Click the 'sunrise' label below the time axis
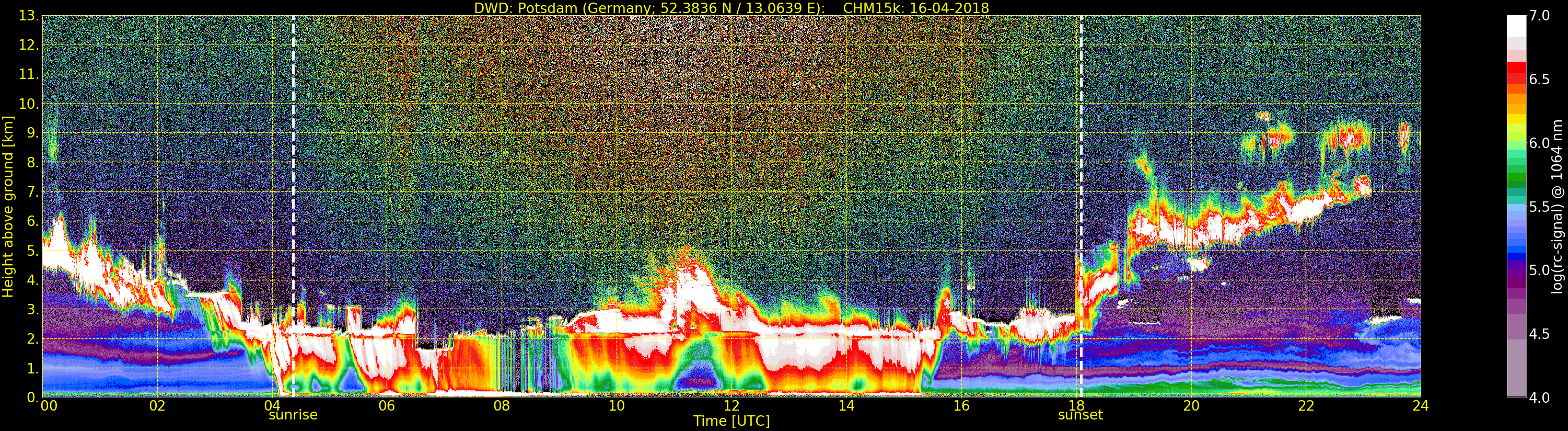This screenshot has width=1568, height=431. [x=294, y=415]
